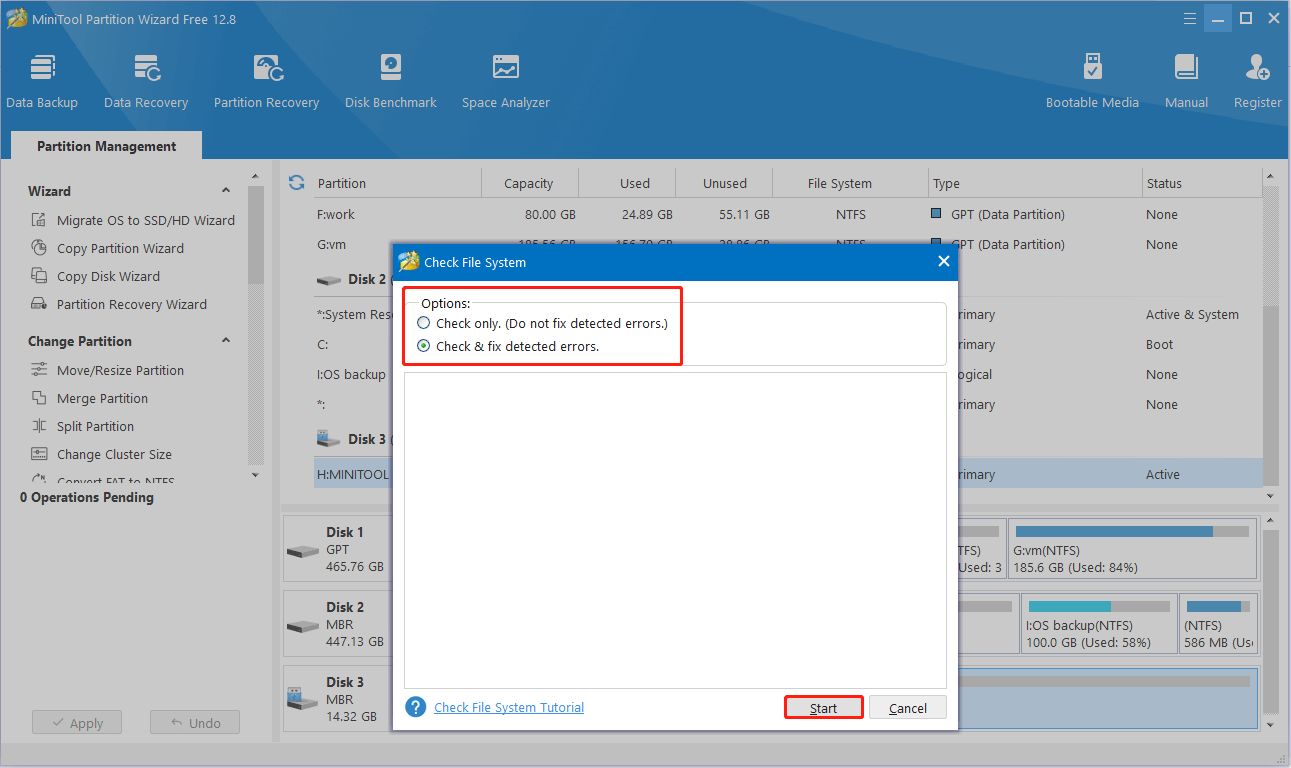Collapse the Change Partition section

coord(226,340)
